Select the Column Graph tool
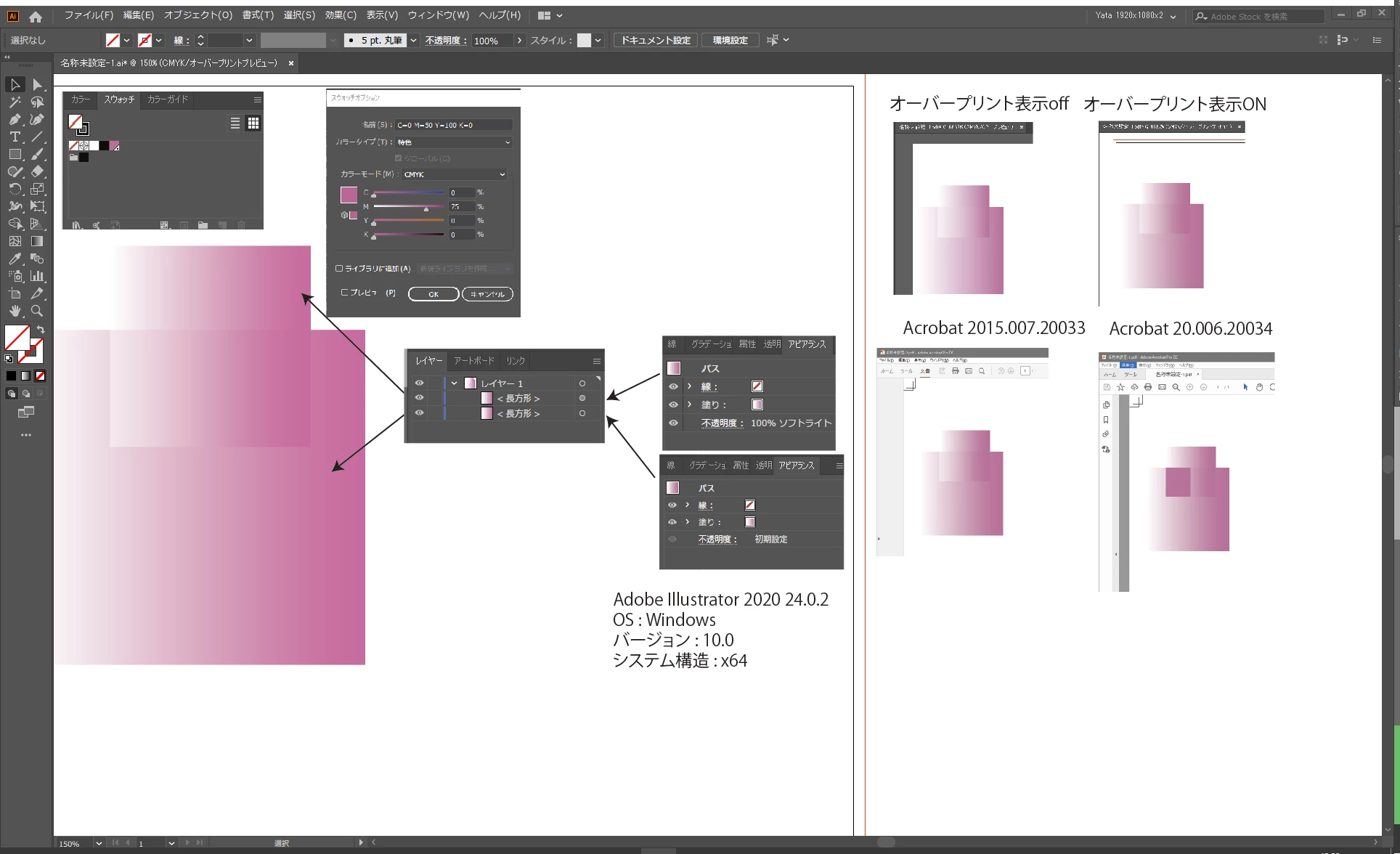1400x854 pixels. tap(37, 276)
